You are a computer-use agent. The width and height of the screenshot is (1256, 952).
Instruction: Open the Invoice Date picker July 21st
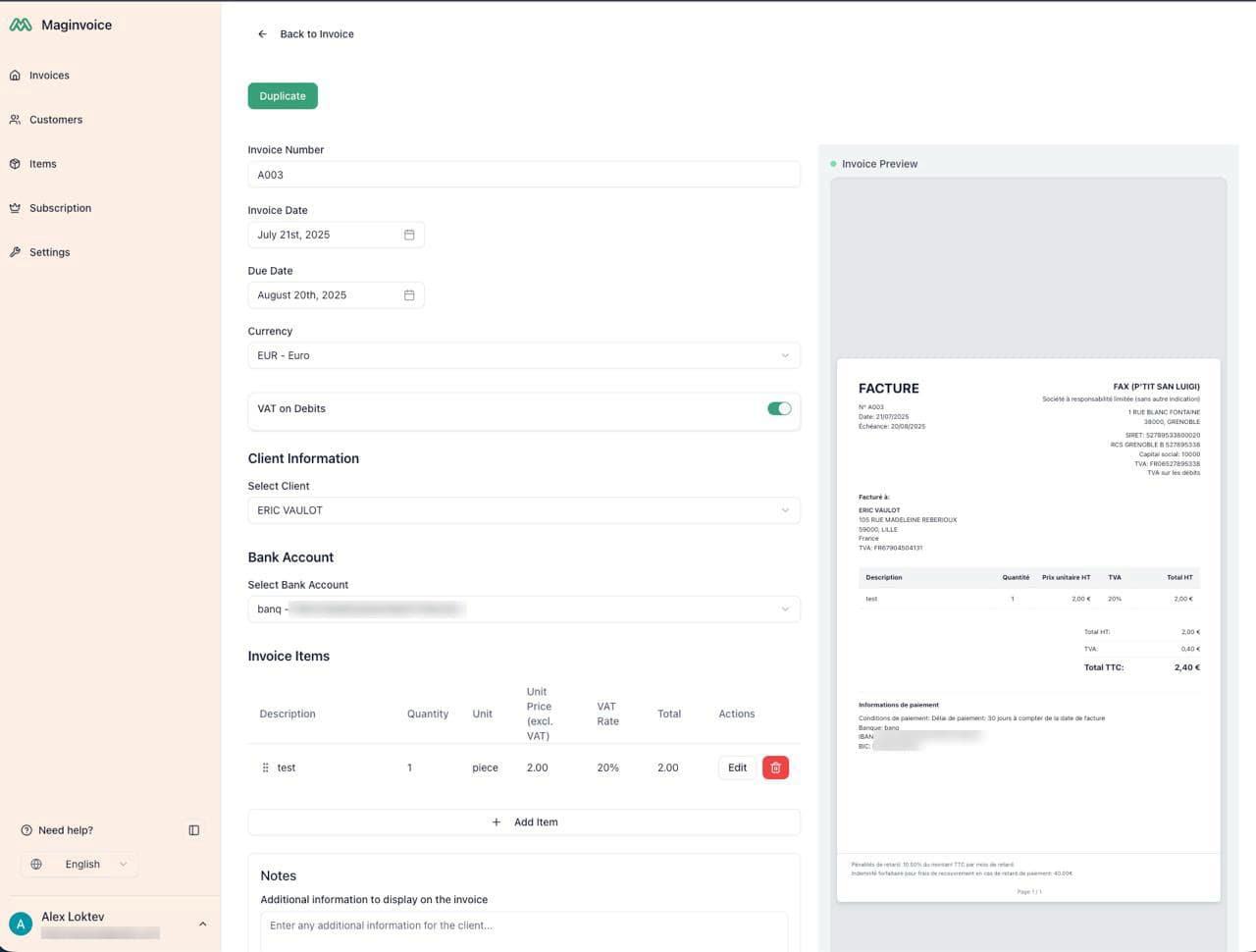coord(336,235)
